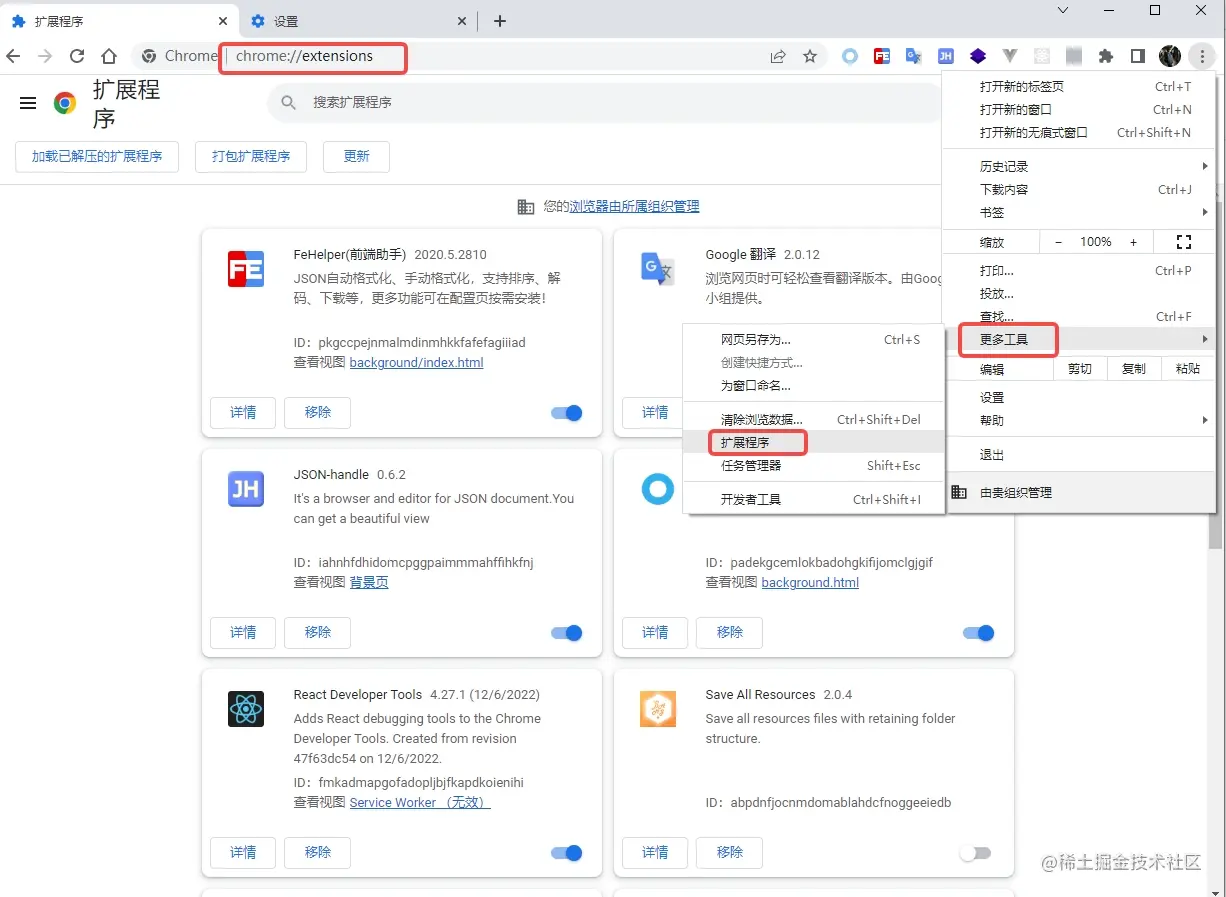Image resolution: width=1226 pixels, height=897 pixels.
Task: Choose 扩展程序 in the More tools submenu
Action: tap(814, 442)
